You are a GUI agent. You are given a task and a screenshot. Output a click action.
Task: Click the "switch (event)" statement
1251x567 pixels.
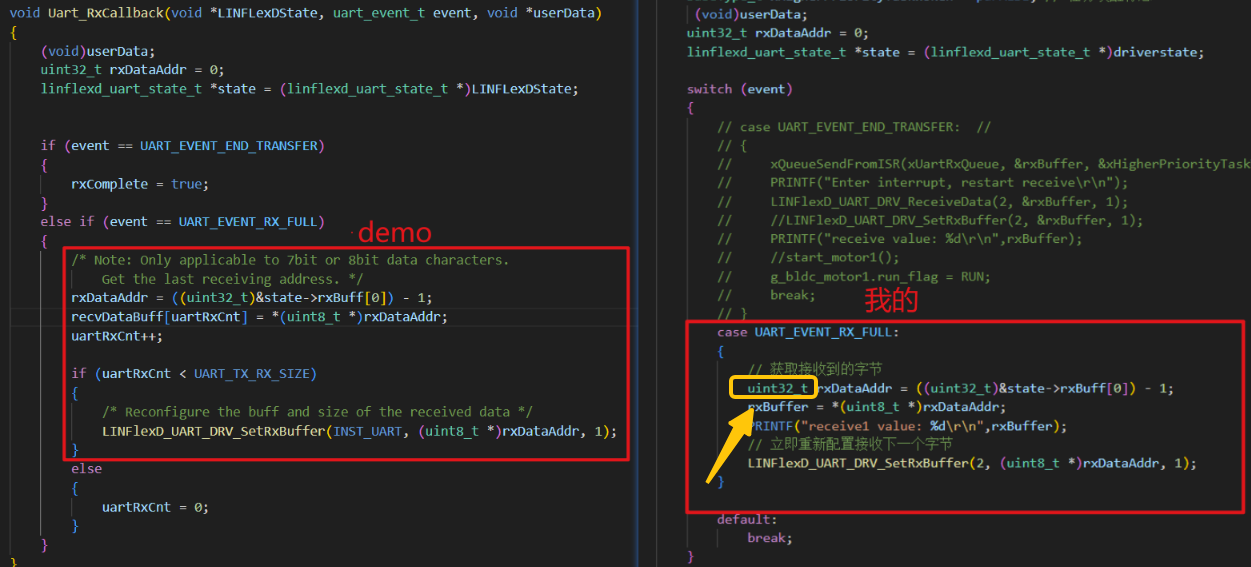point(739,89)
